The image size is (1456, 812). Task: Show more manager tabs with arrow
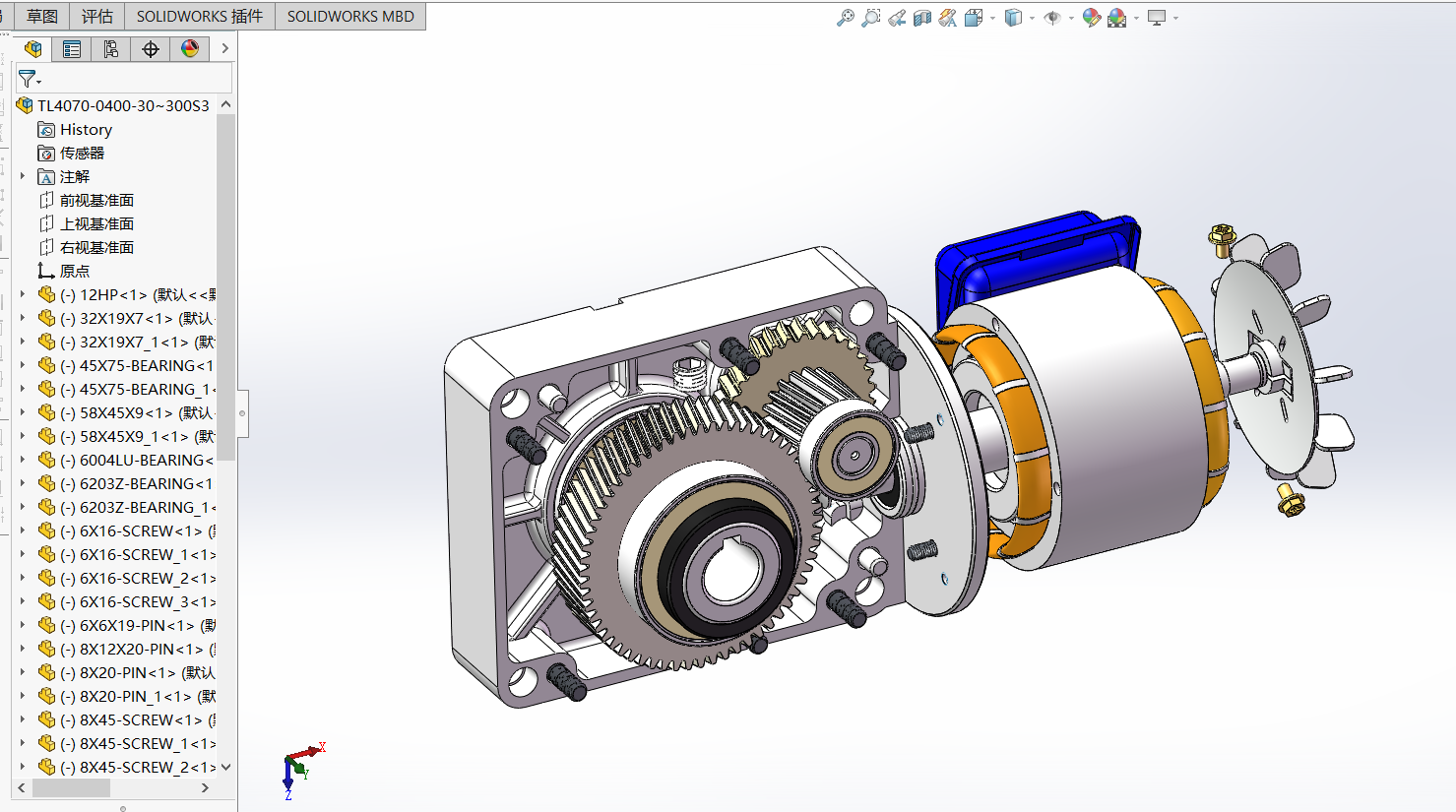224,48
